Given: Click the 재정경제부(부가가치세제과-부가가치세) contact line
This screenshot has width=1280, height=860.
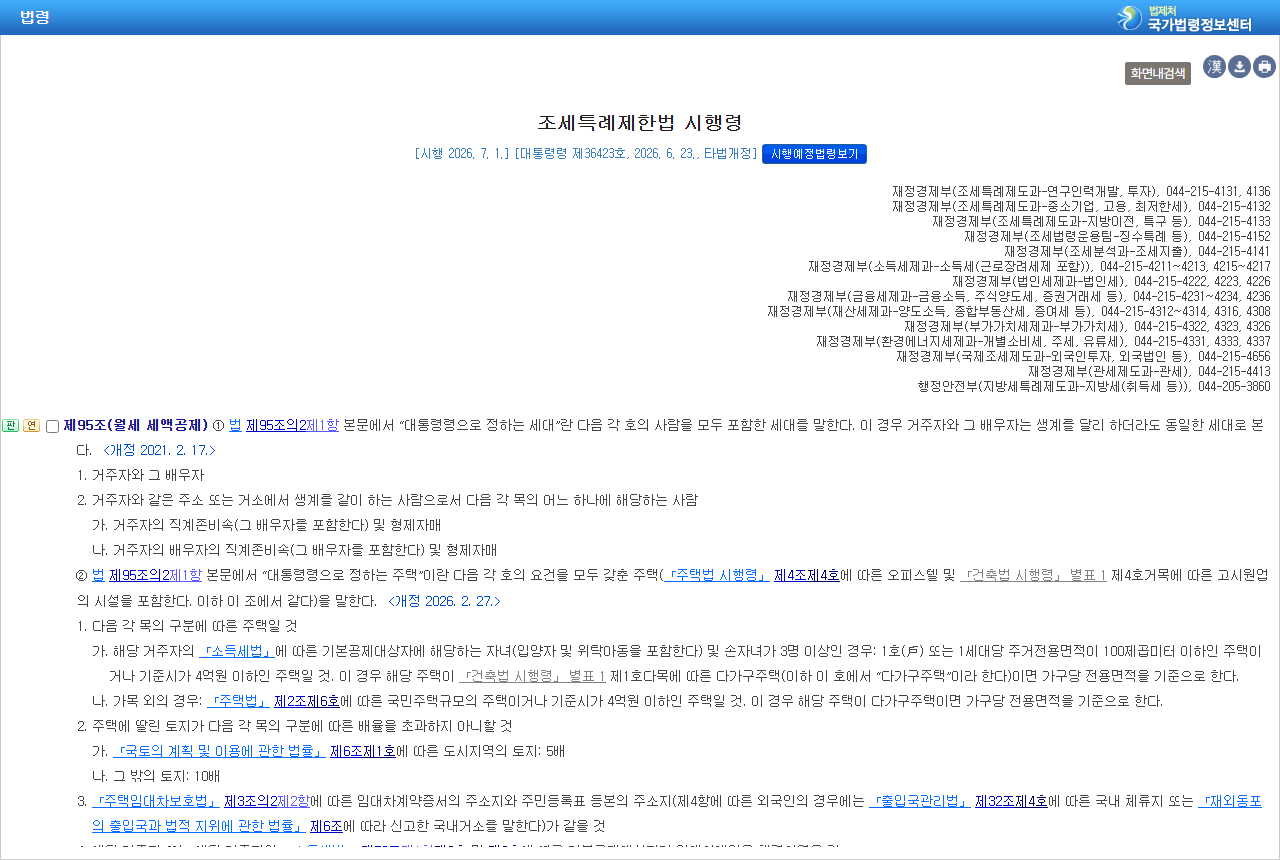Looking at the screenshot, I should click(x=1087, y=326).
